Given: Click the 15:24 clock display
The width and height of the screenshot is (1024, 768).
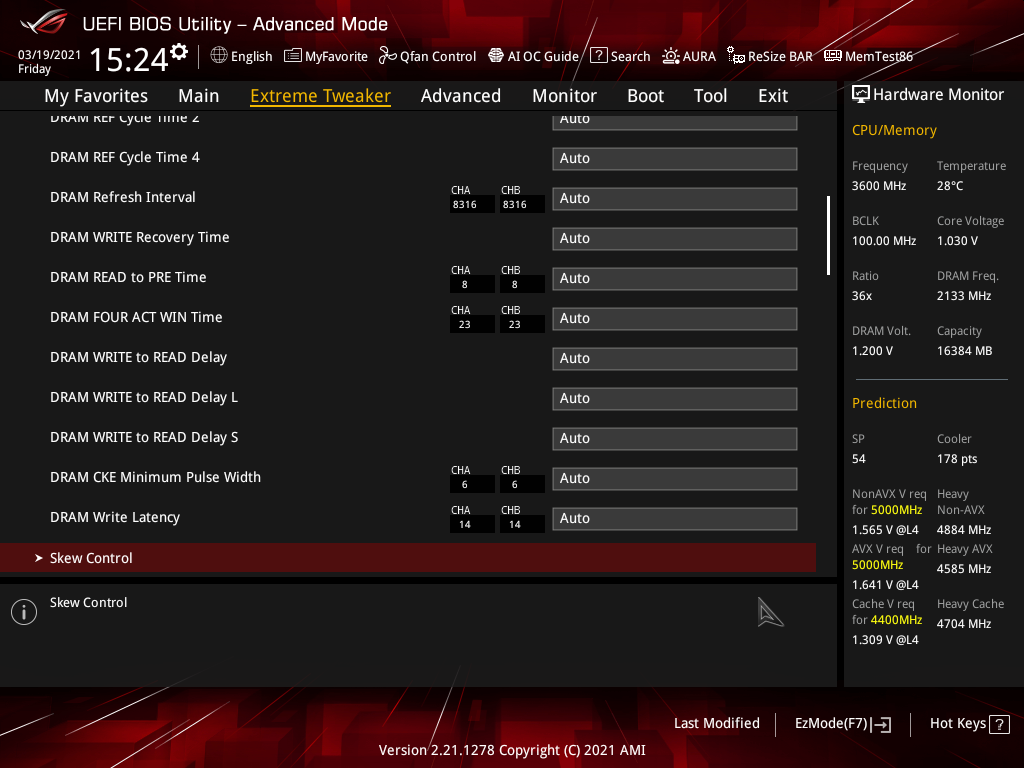Looking at the screenshot, I should (x=129, y=59).
